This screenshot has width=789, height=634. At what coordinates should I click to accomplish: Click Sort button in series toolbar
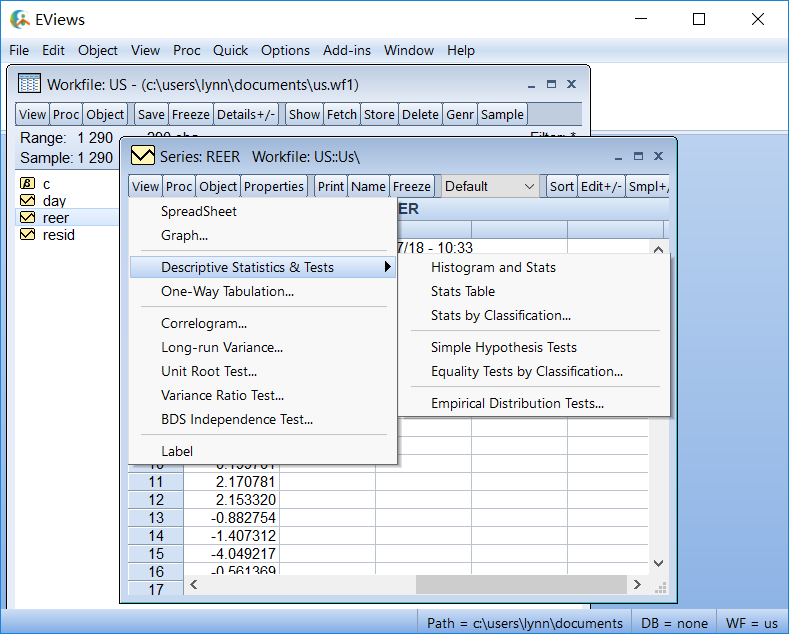(562, 186)
